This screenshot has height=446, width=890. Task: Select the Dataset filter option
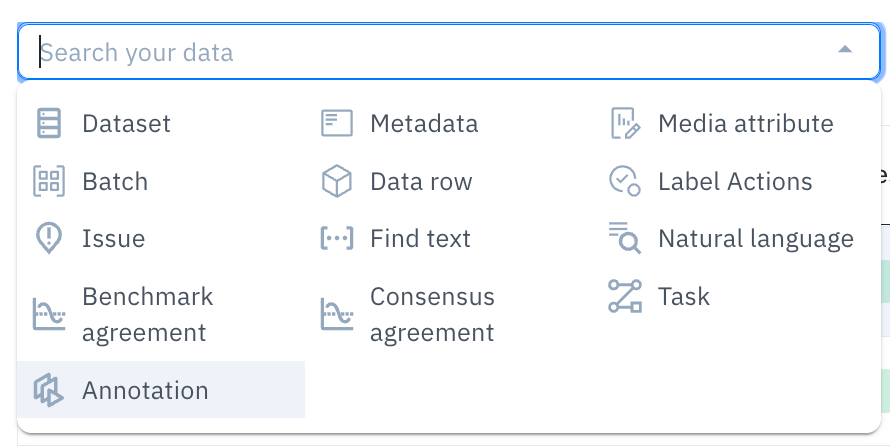(126, 124)
